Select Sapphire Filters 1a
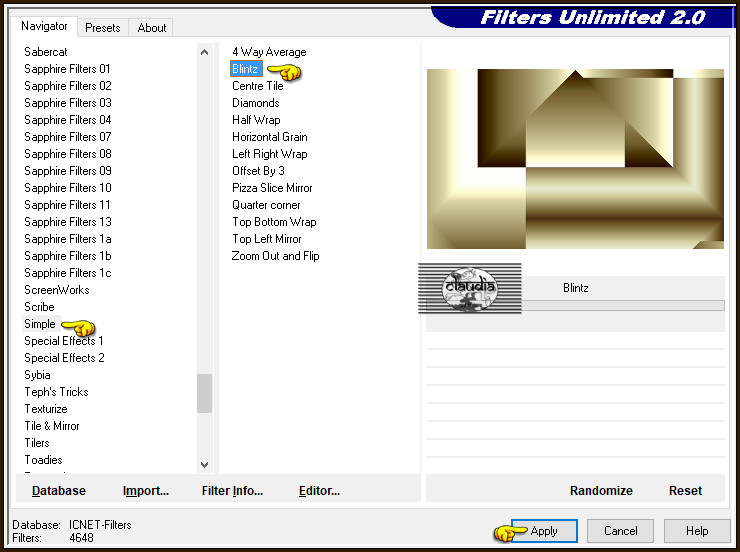 pos(67,239)
